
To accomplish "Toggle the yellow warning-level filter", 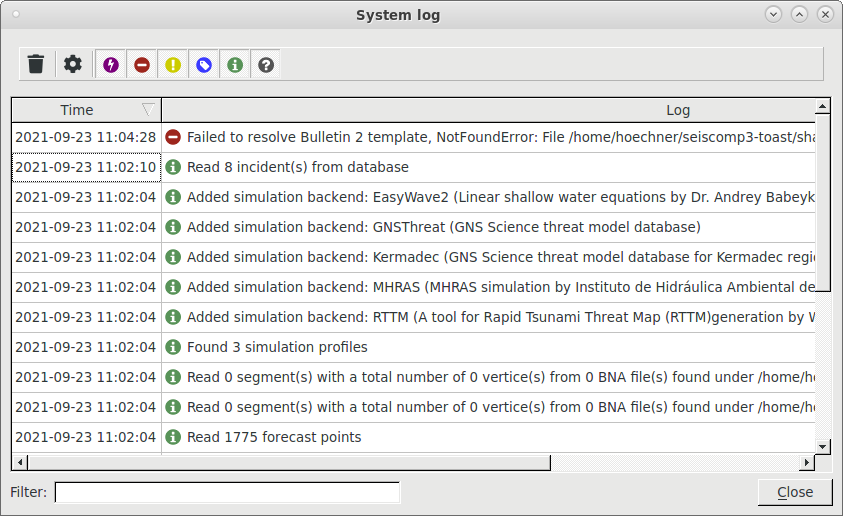I will pyautogui.click(x=173, y=65).
